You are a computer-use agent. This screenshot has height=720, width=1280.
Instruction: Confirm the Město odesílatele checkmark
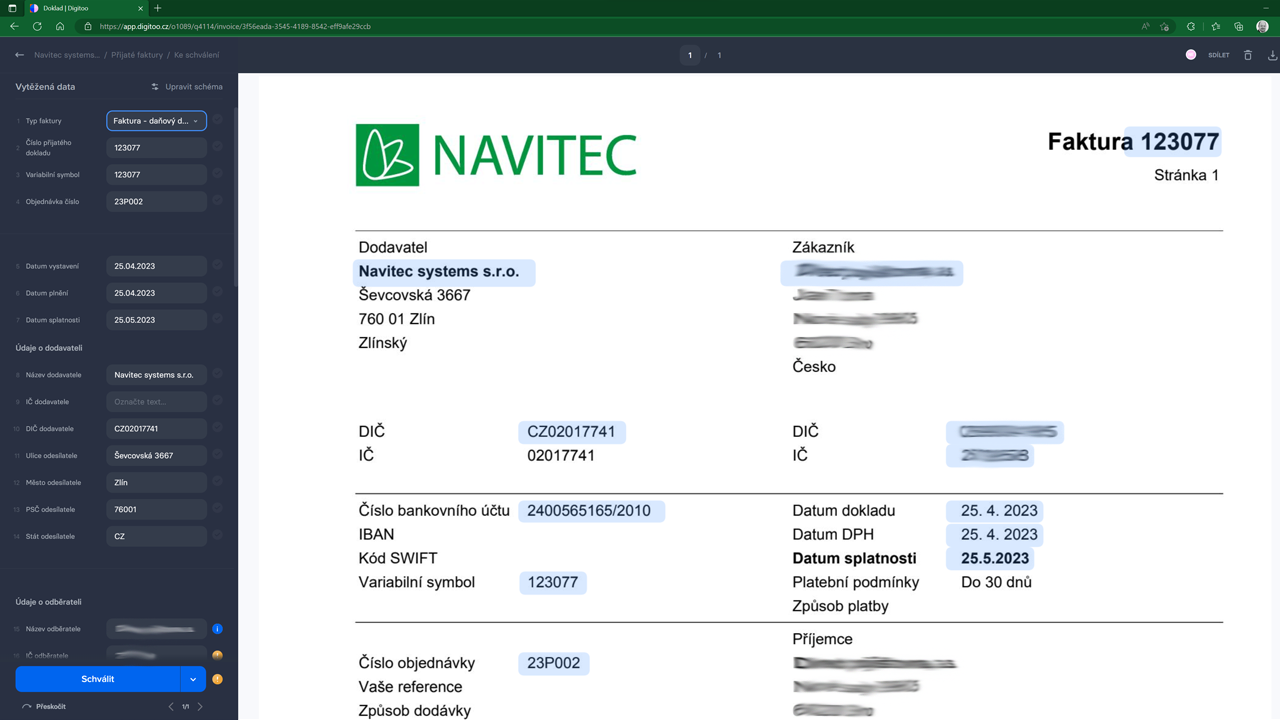coord(217,481)
